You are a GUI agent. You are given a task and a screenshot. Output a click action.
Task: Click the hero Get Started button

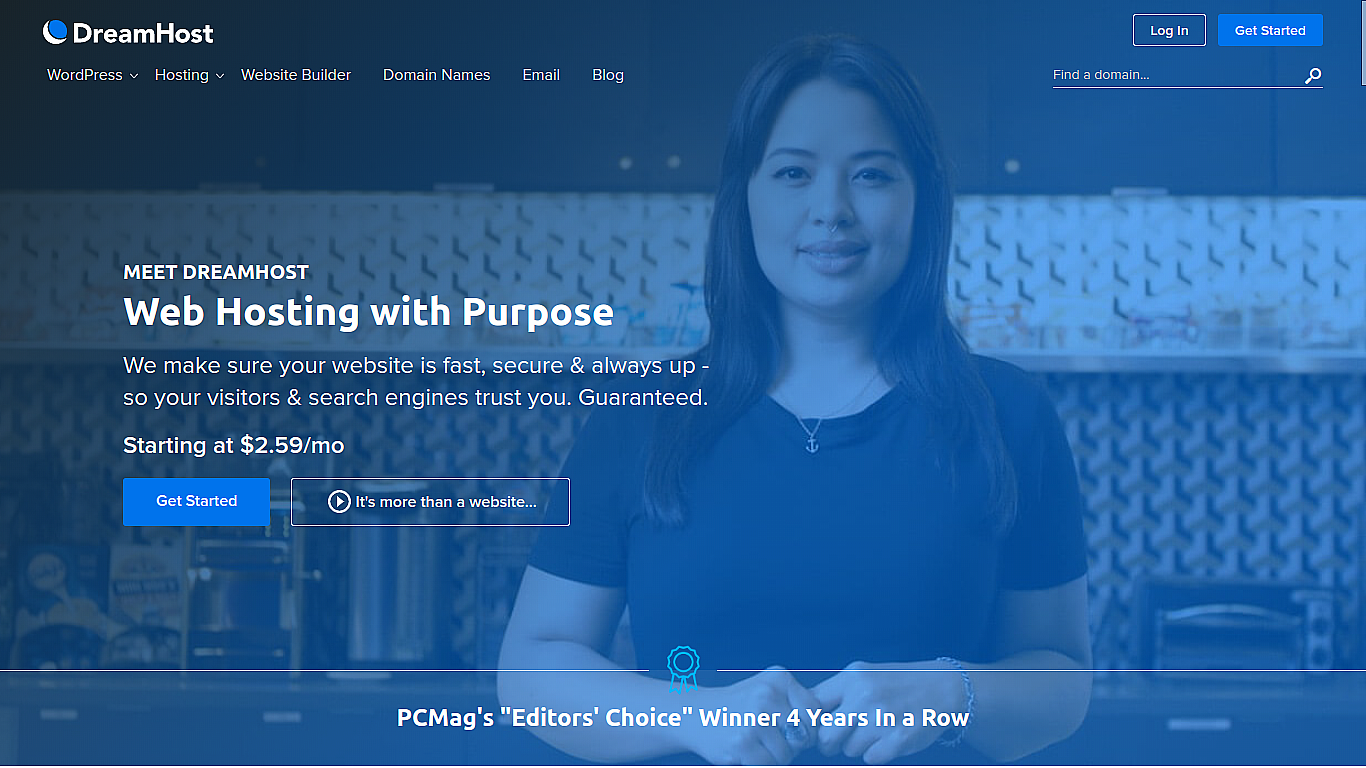[196, 502]
